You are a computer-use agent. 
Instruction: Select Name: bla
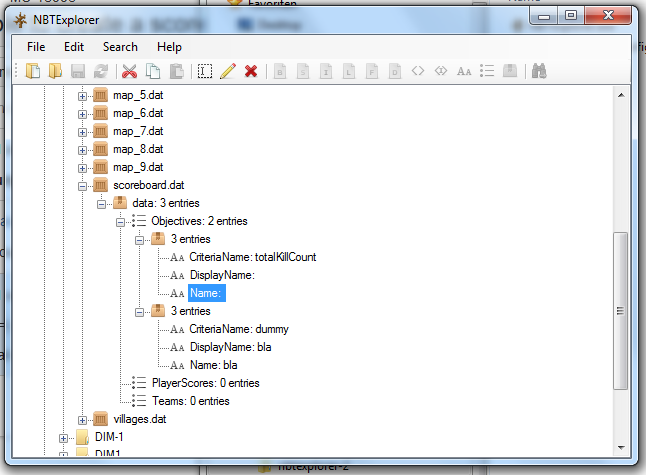[213, 365]
